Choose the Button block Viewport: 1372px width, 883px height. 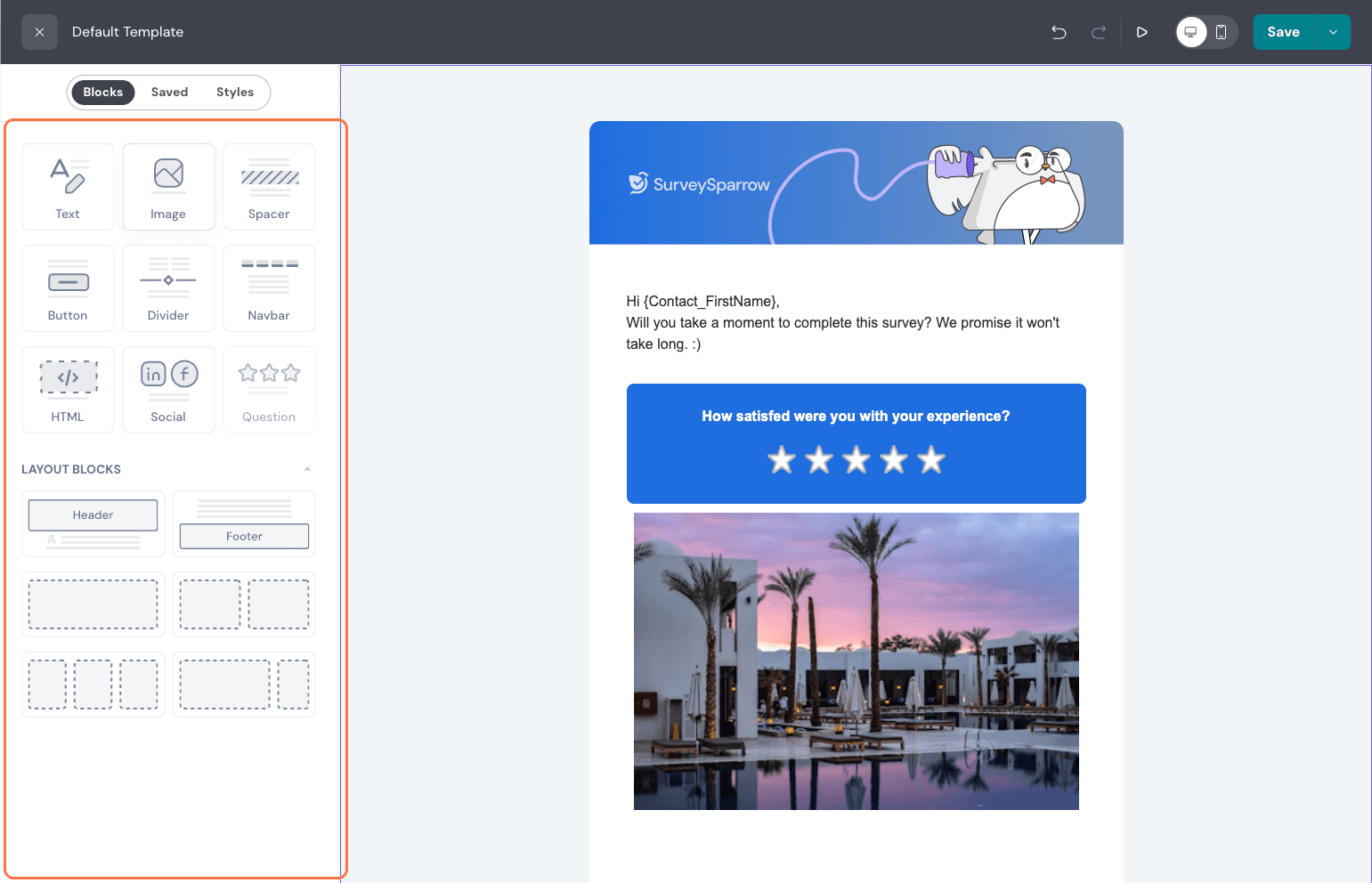click(68, 288)
